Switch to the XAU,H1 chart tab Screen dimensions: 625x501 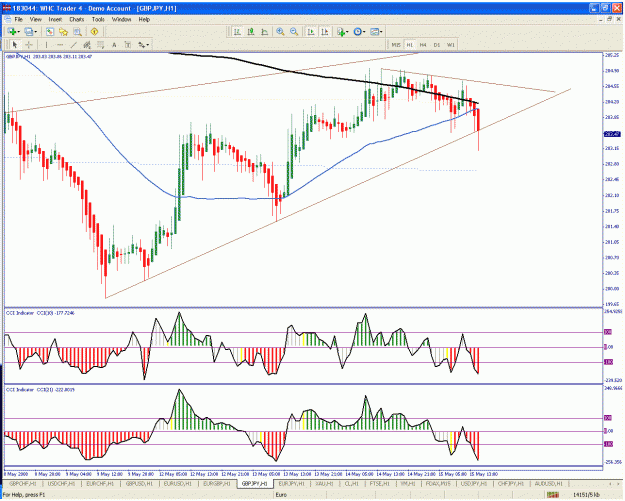pyautogui.click(x=324, y=483)
